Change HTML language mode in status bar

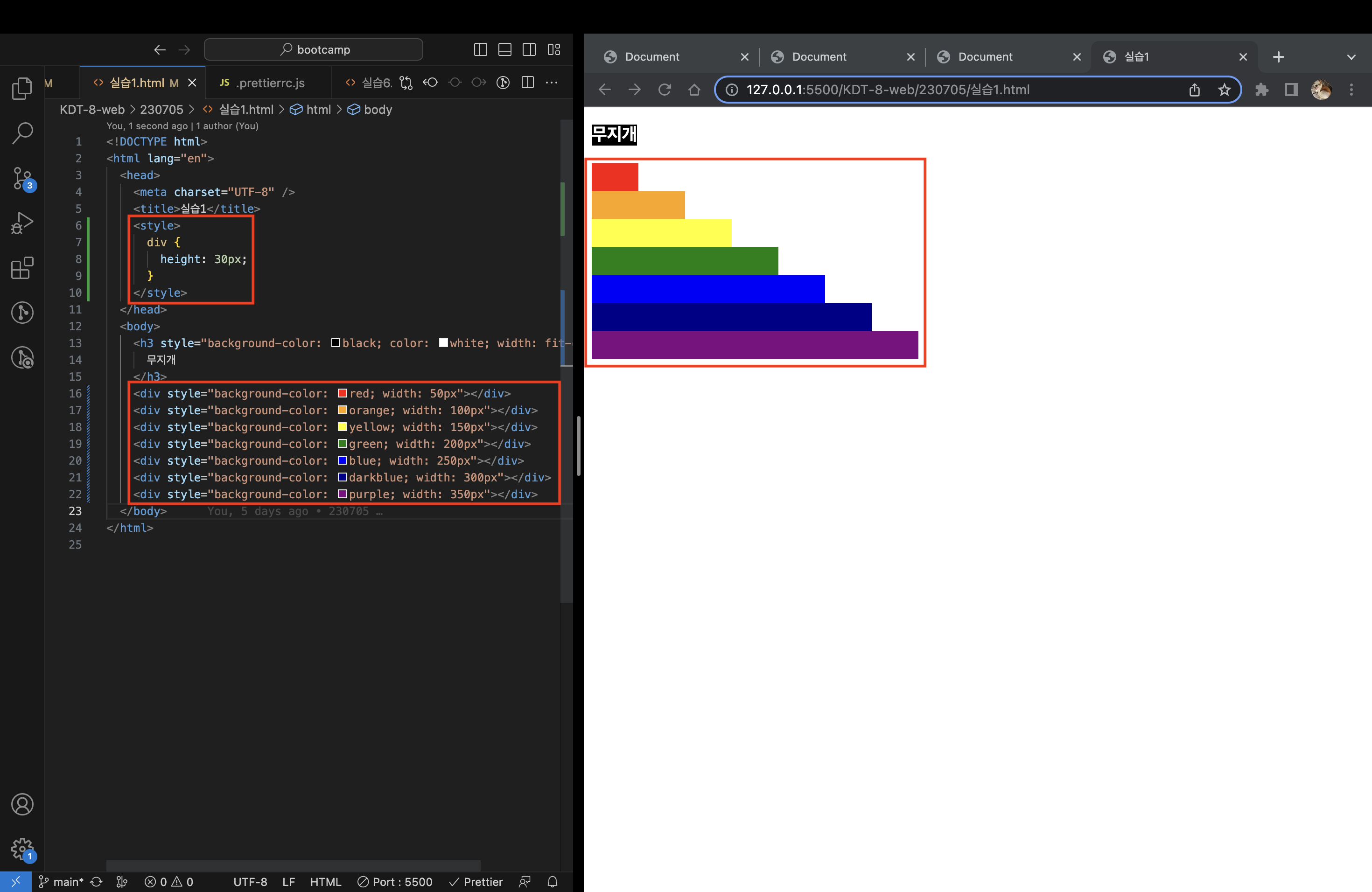coord(326,882)
